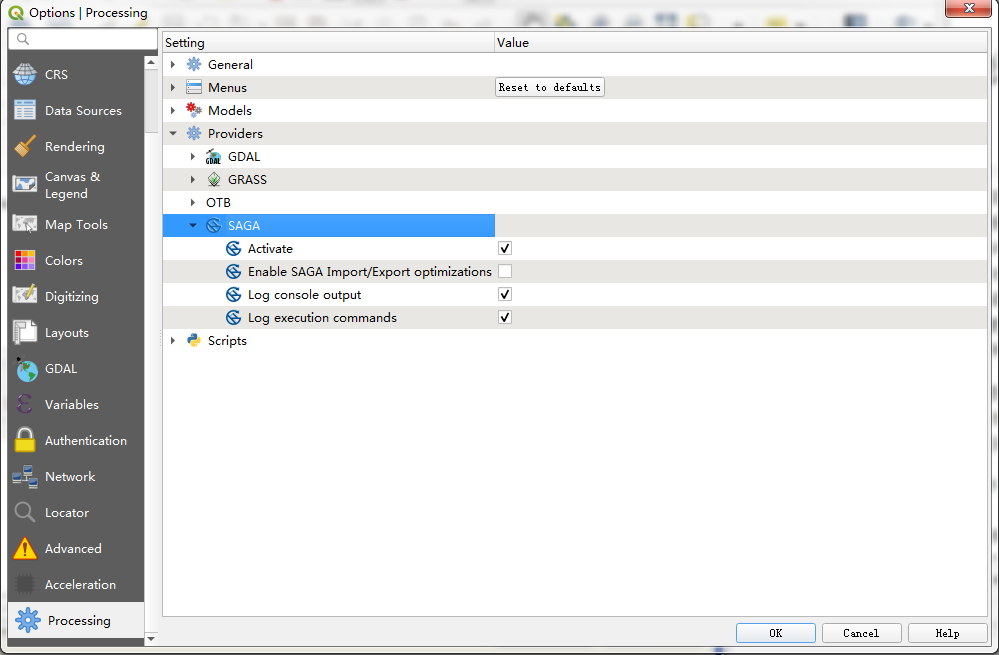
Task: Click the Advanced warning triangle icon
Action: click(x=25, y=548)
